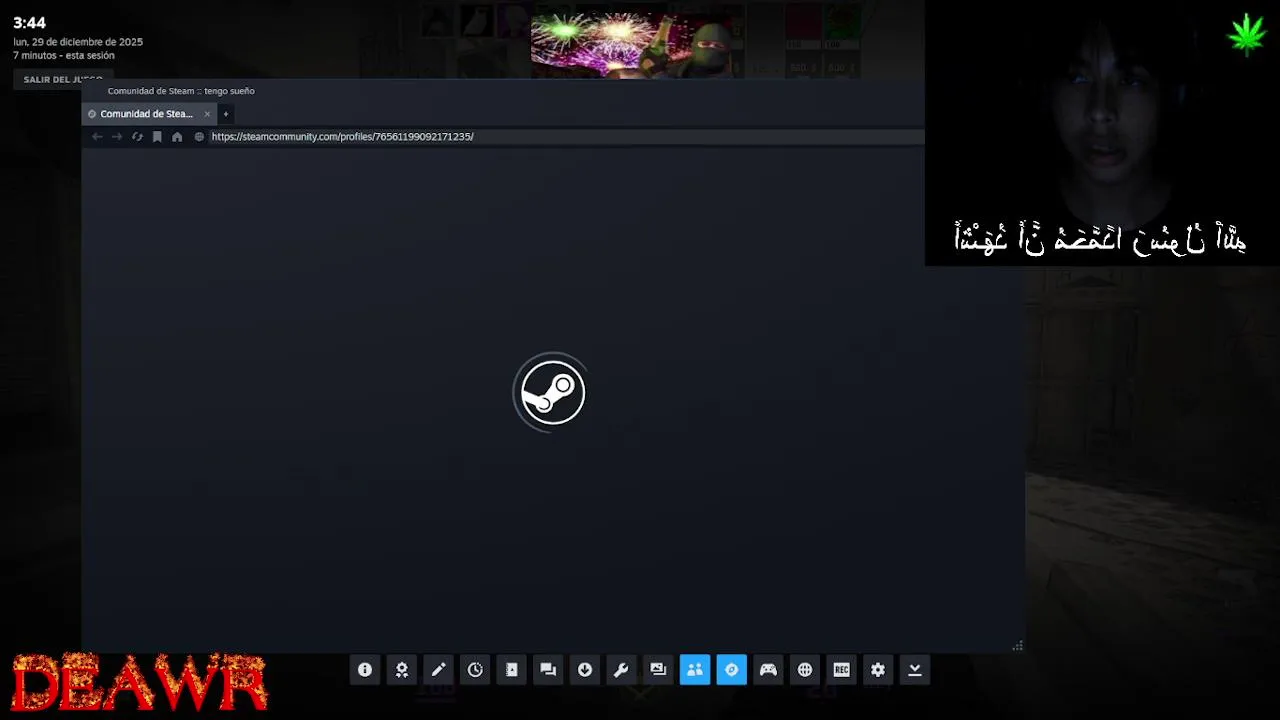Open the game info overlay icon
The image size is (1280, 720).
coord(365,670)
